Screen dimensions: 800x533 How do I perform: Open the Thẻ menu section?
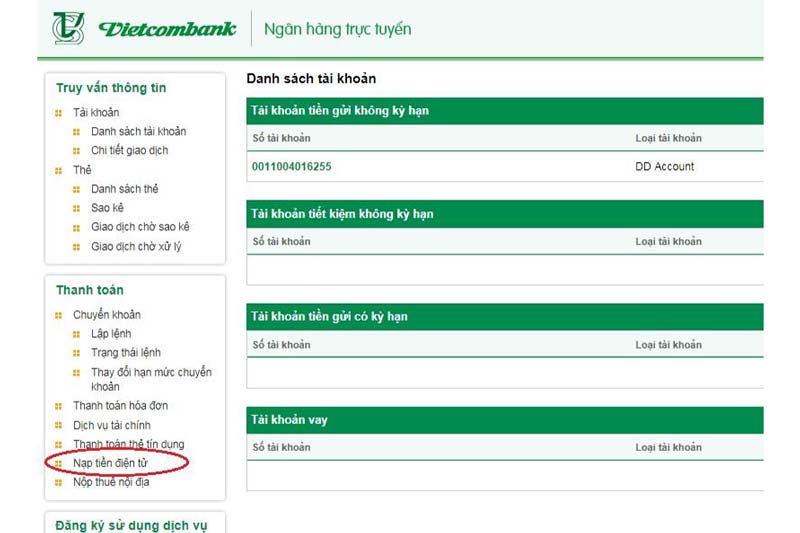point(82,170)
